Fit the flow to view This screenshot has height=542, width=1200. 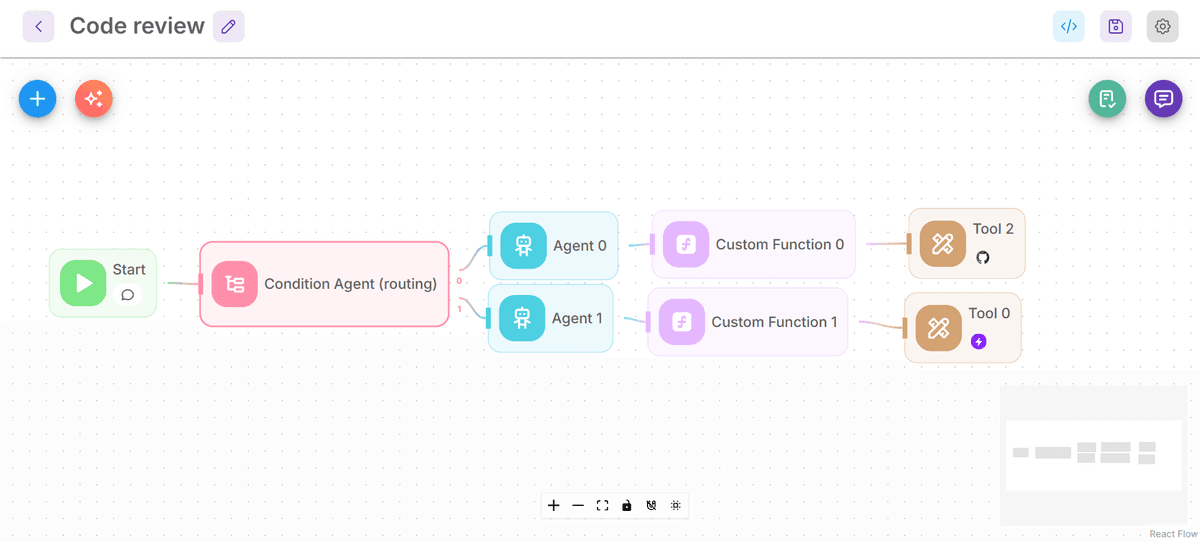click(602, 506)
